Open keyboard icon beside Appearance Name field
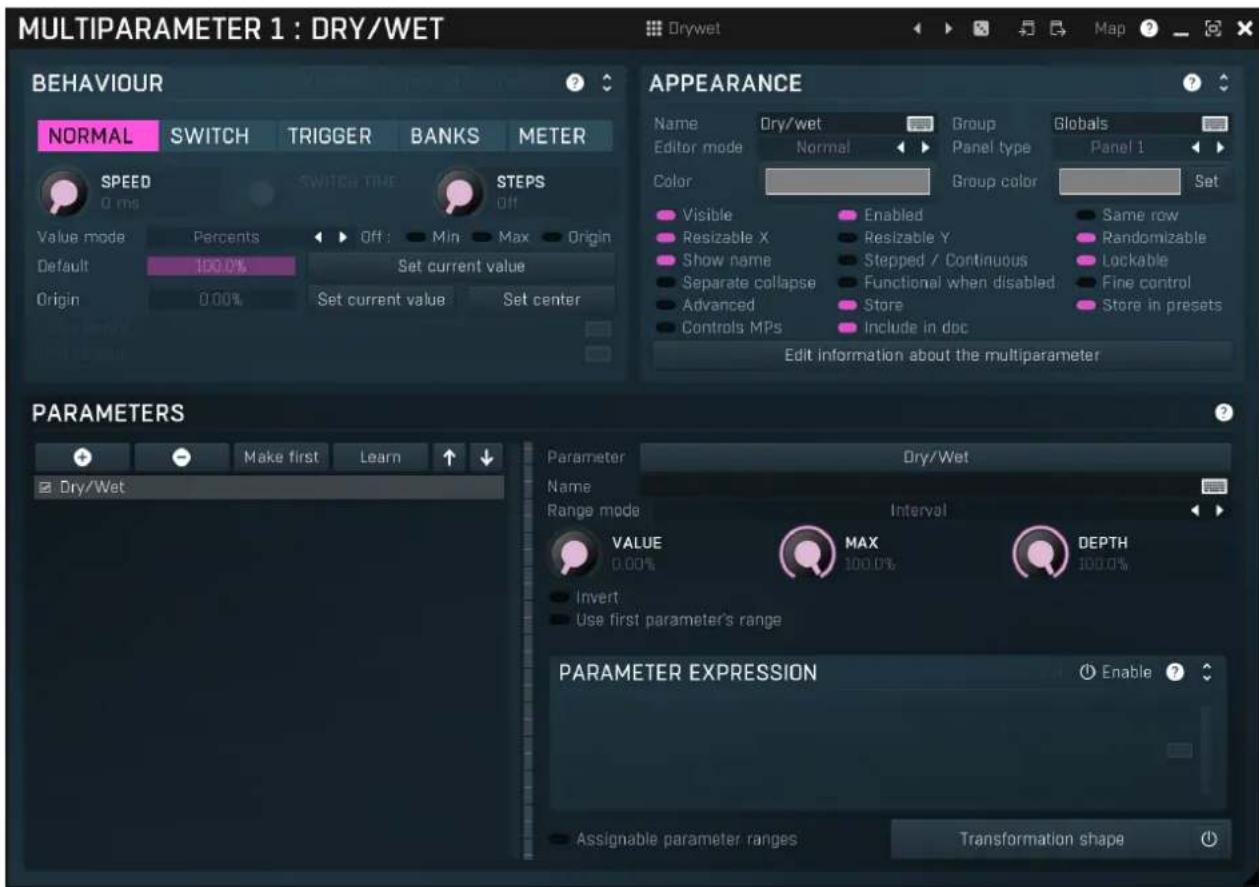This screenshot has width=1259, height=887. tap(919, 125)
